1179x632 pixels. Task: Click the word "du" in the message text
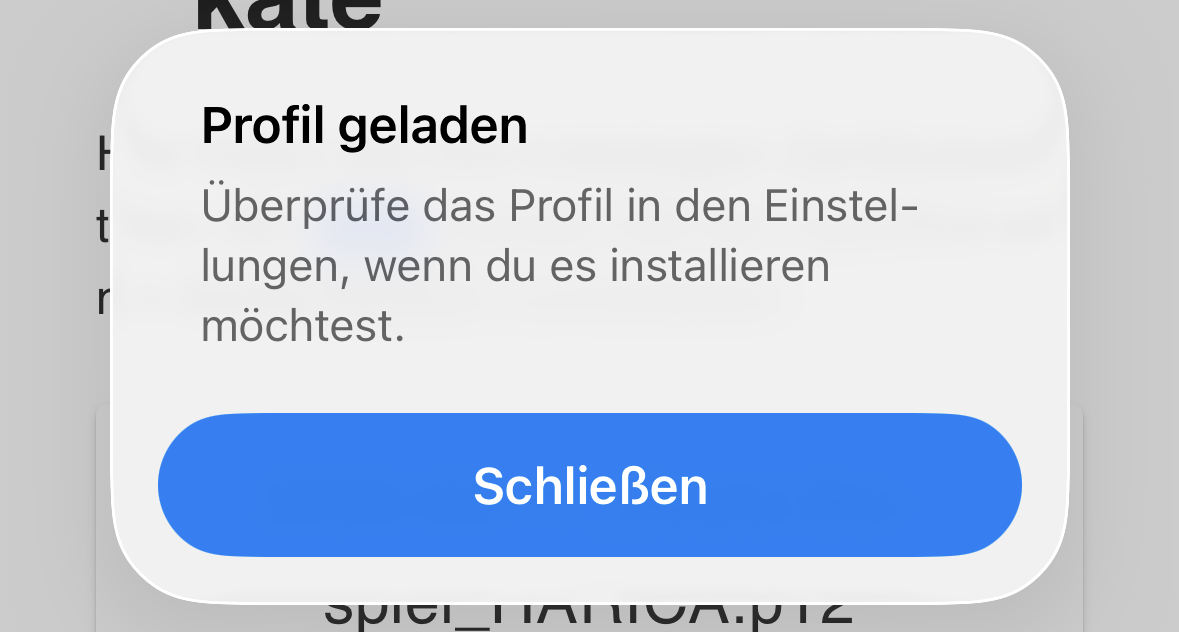click(x=511, y=265)
